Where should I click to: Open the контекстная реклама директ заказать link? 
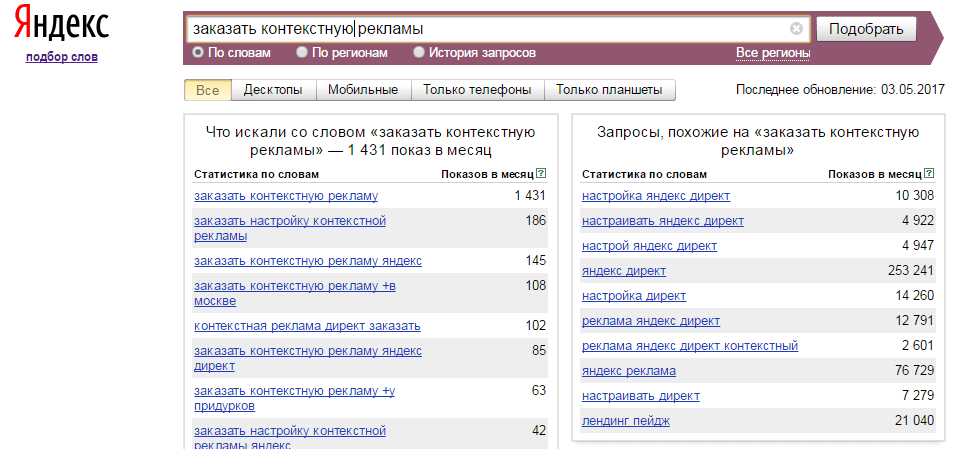click(x=307, y=325)
